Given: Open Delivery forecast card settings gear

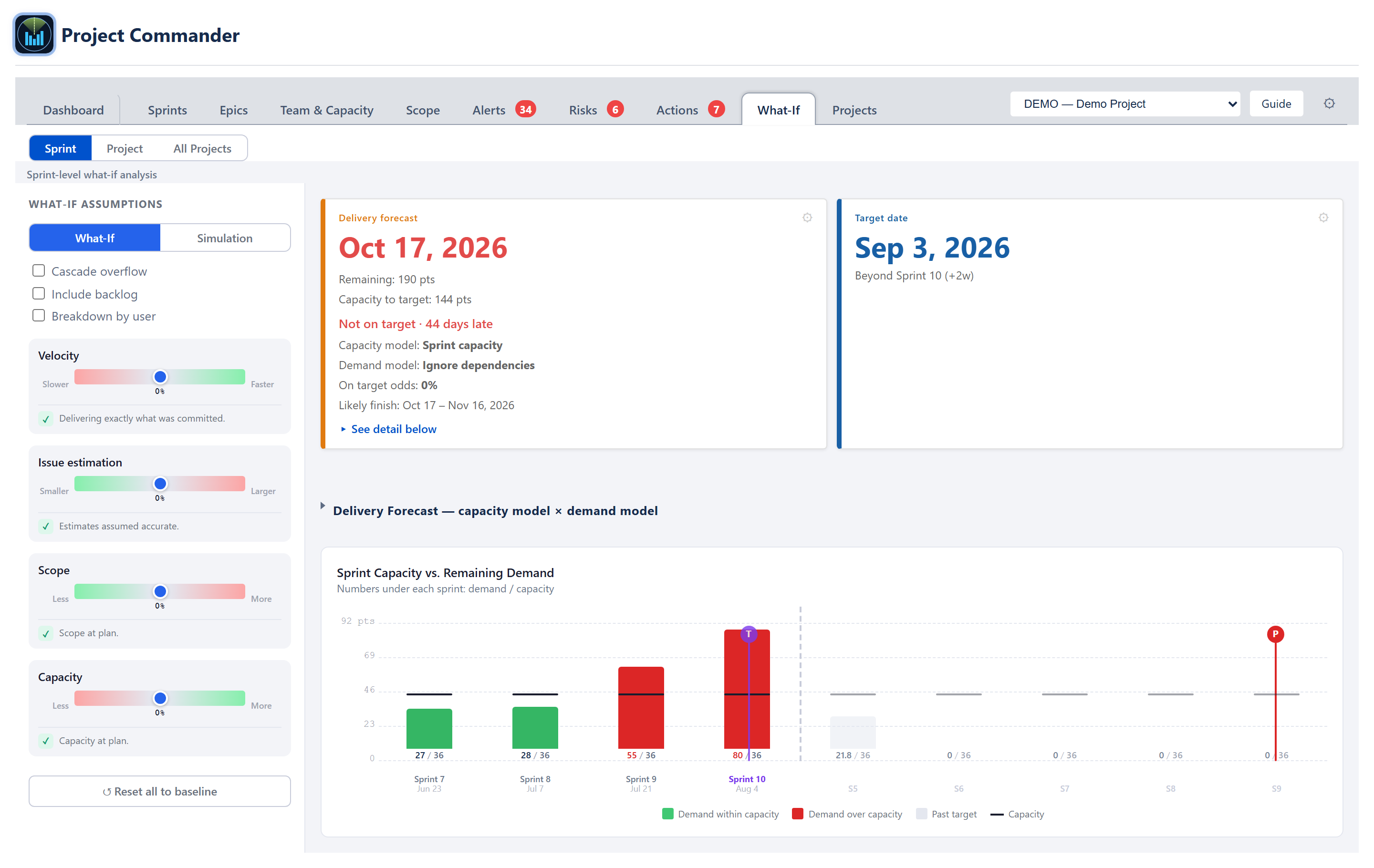Looking at the screenshot, I should (807, 218).
